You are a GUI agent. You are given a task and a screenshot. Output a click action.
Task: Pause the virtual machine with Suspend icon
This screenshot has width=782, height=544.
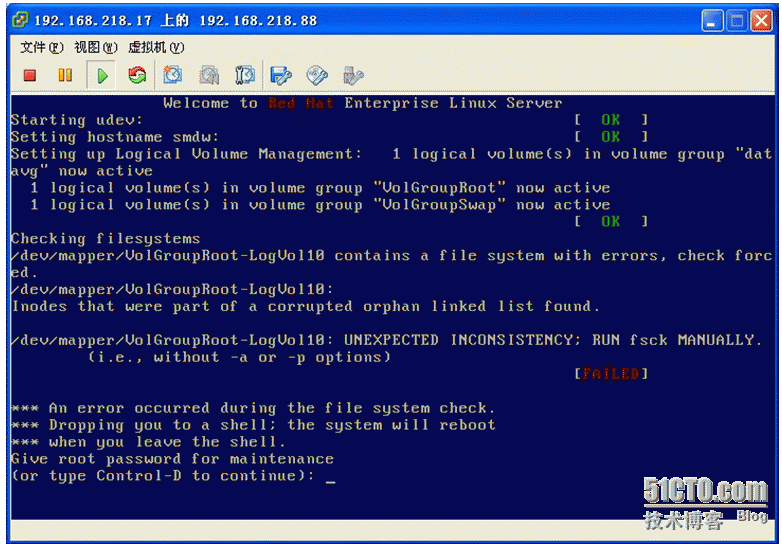point(65,75)
